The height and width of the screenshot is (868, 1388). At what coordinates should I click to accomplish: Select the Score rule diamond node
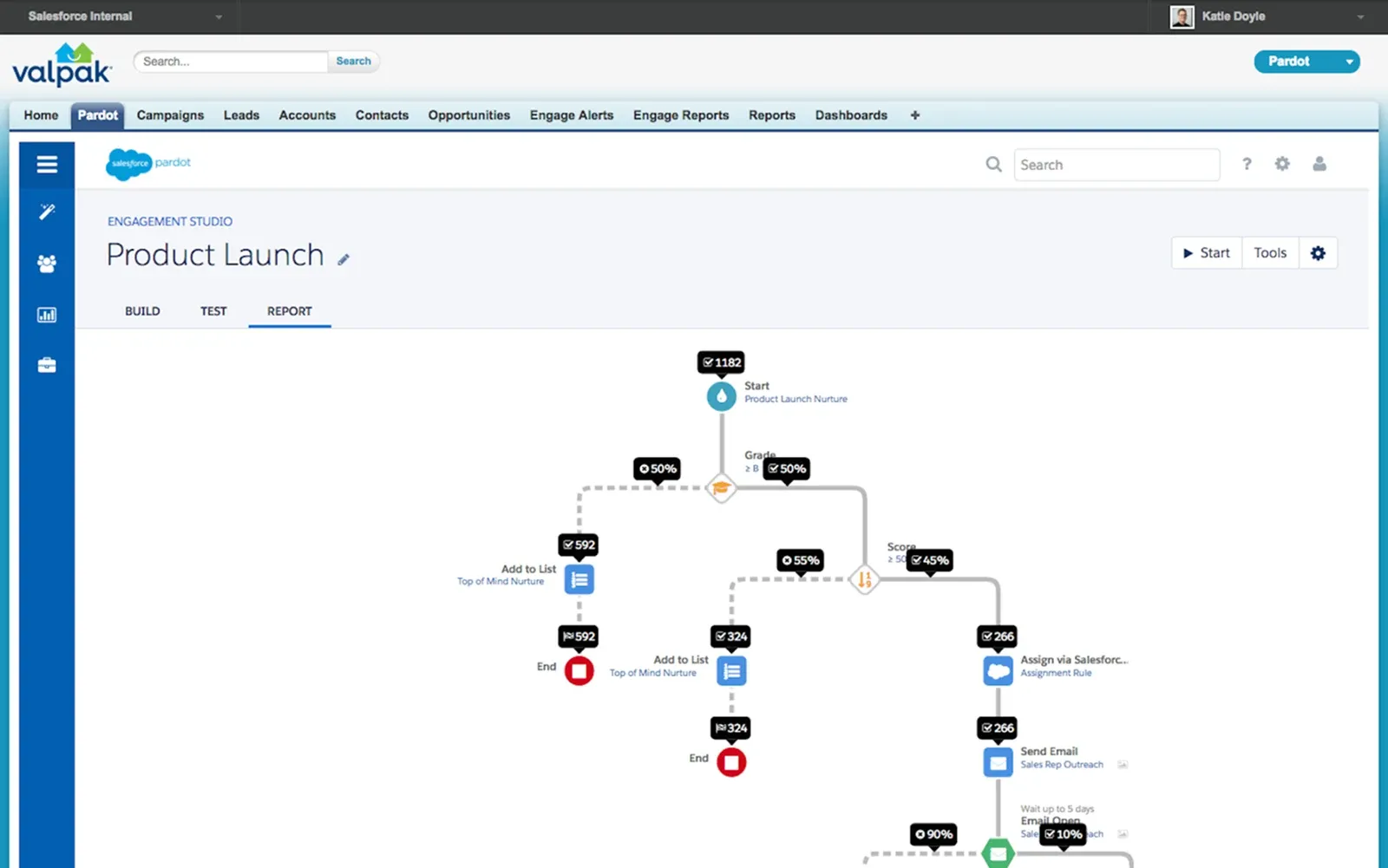[864, 579]
